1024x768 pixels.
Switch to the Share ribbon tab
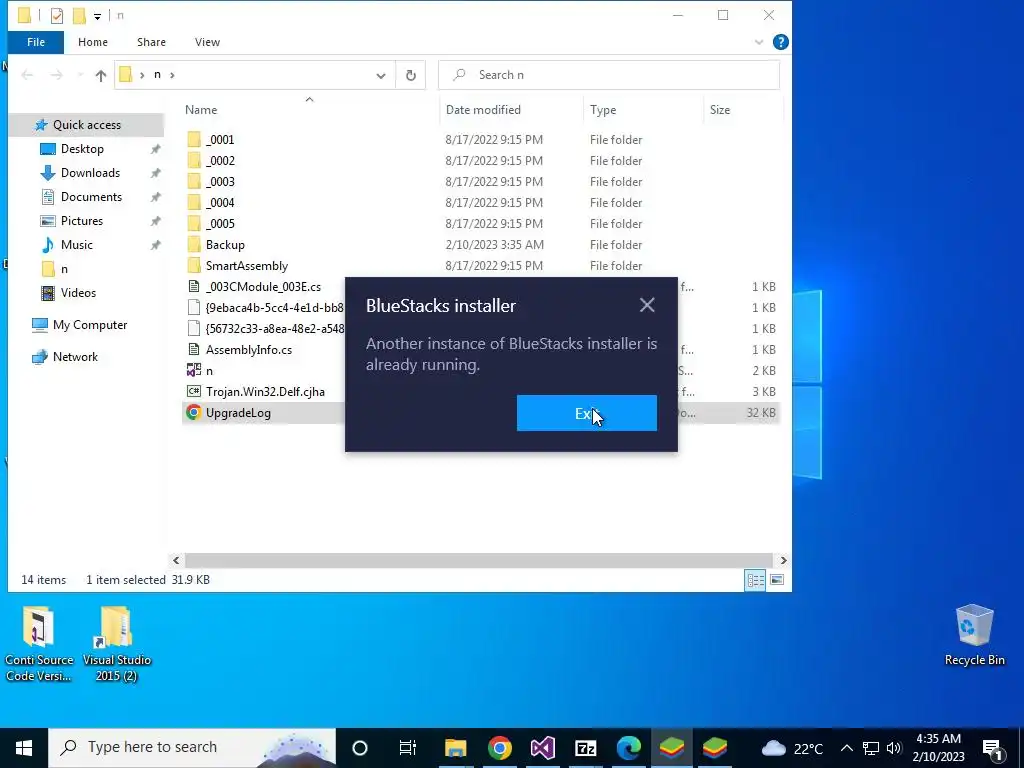[x=151, y=42]
